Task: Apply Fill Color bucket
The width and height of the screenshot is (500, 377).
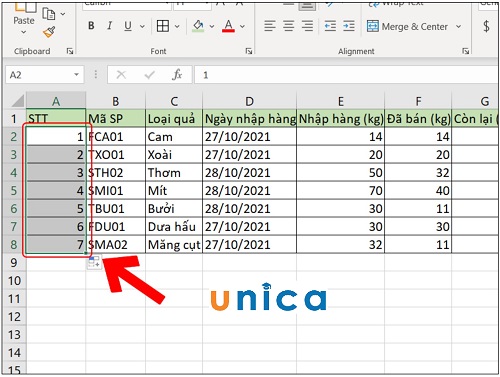Action: click(x=198, y=26)
